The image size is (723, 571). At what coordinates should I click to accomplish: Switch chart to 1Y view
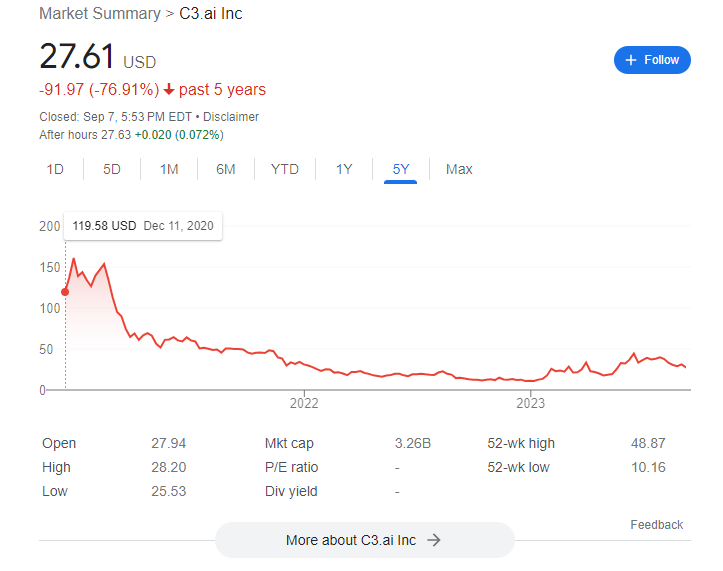pyautogui.click(x=344, y=169)
